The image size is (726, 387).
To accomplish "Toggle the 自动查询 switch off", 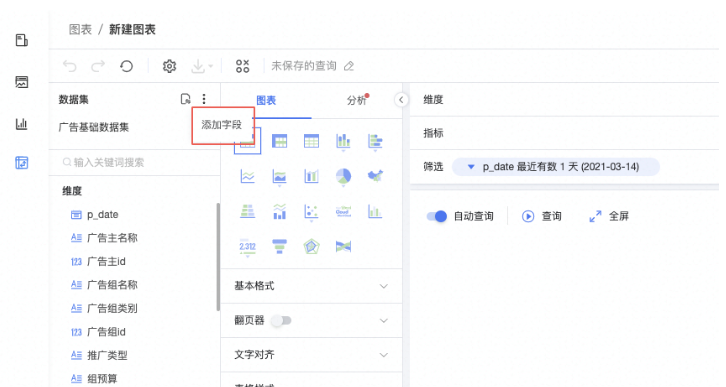I will 436,216.
